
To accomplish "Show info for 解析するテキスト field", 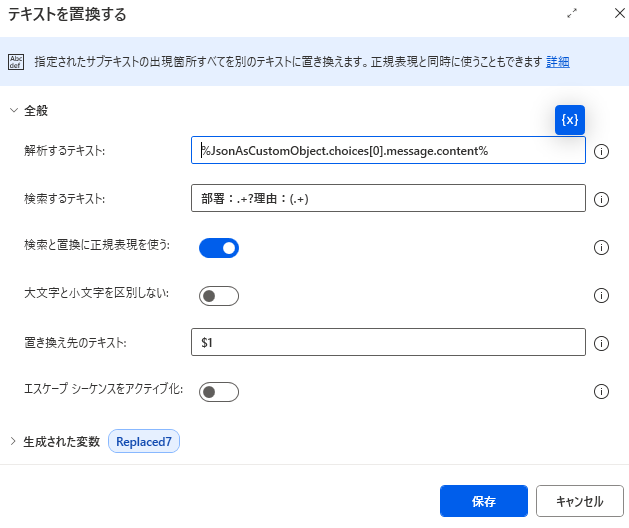I will (601, 151).
